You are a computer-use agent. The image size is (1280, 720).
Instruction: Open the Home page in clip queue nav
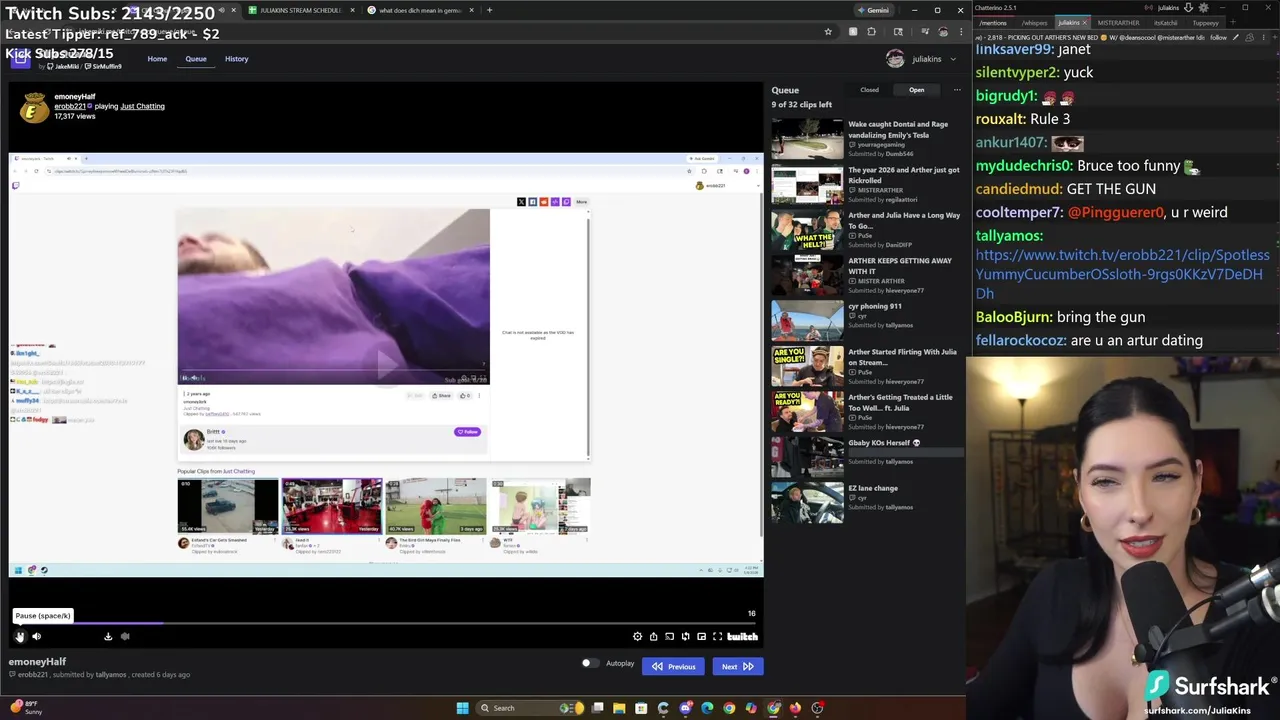(157, 58)
